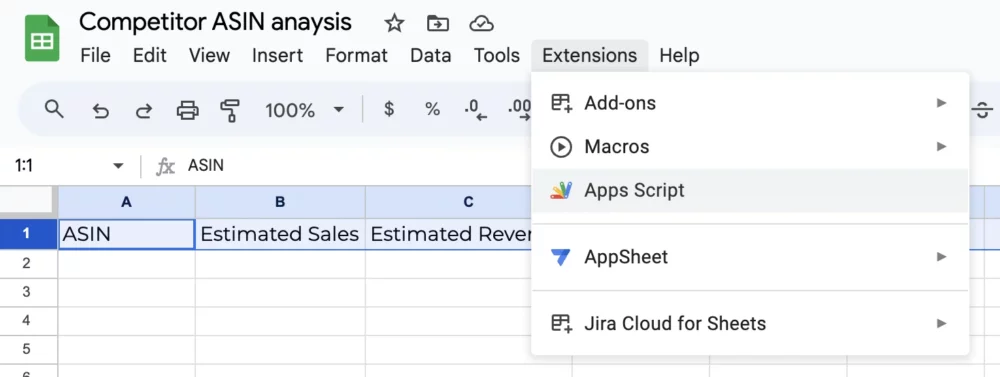The height and width of the screenshot is (377, 1000).
Task: Click the Add-ons menu icon
Action: click(561, 103)
